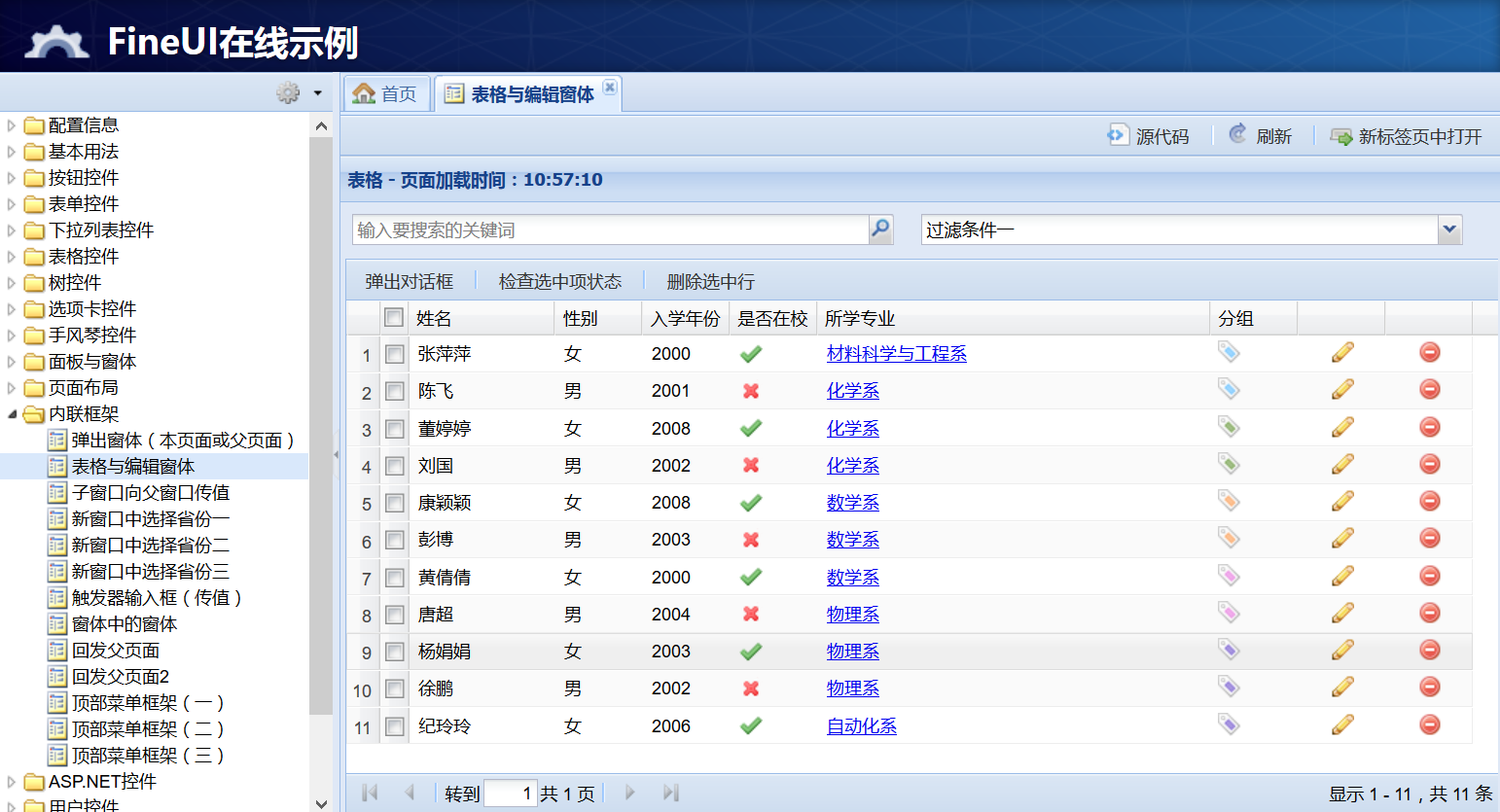The width and height of the screenshot is (1500, 812).
Task: Switch to the 首页 tab
Action: coord(387,94)
